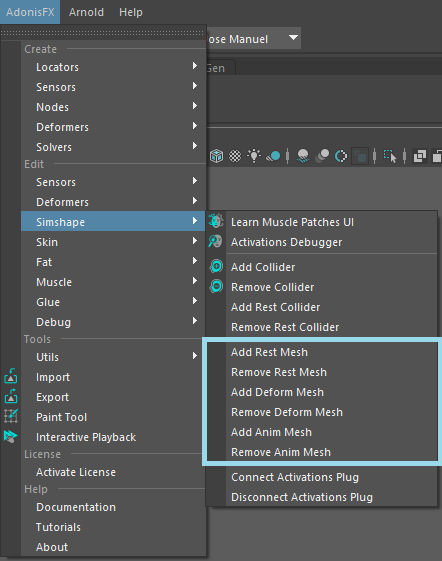Screen dimensions: 442x561
Task: Click the Export icon in the menu
Action: [x=11, y=396]
